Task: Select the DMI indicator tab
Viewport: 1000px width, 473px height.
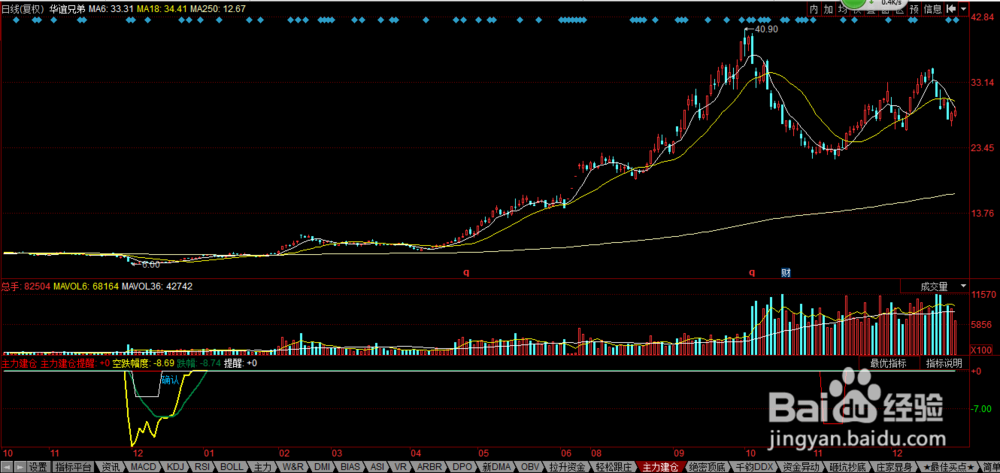Action: (323, 467)
